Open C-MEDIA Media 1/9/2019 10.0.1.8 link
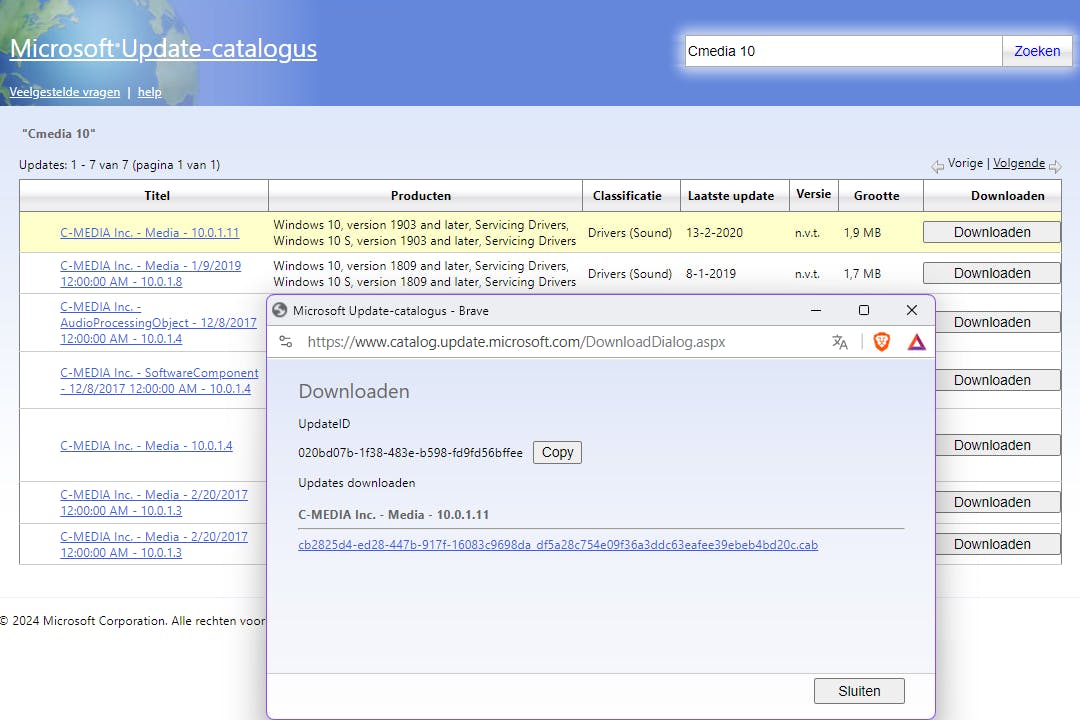The image size is (1080, 720). [150, 274]
